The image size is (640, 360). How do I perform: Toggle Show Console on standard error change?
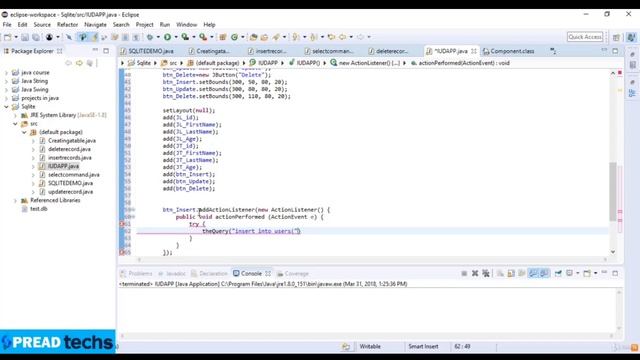pyautogui.click(x=544, y=273)
